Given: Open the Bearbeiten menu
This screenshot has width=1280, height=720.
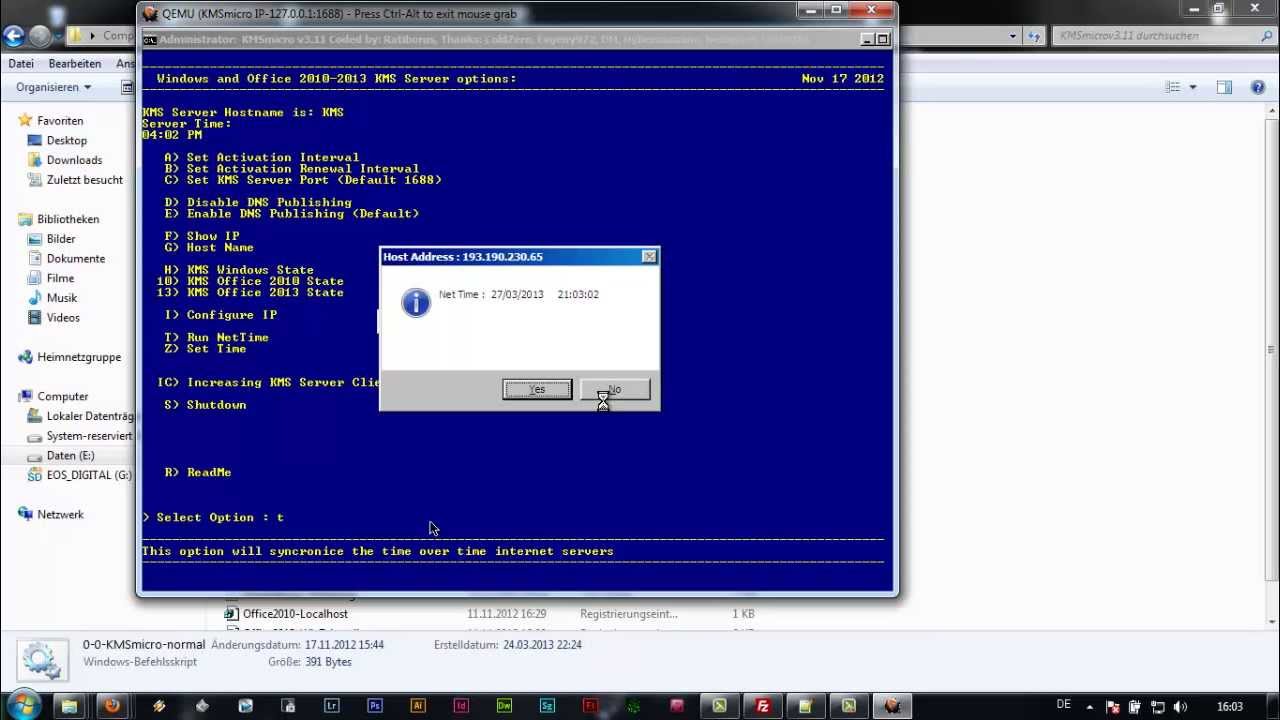Looking at the screenshot, I should pos(75,63).
